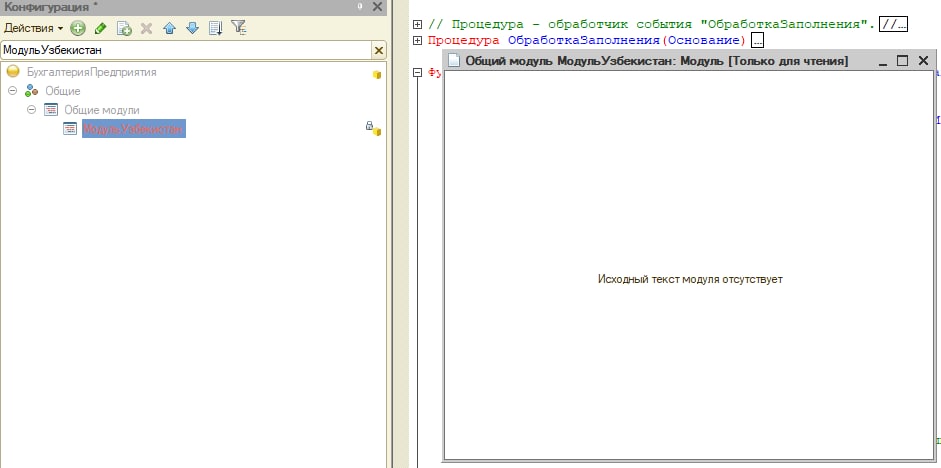Select the Общие tree item

[63, 91]
